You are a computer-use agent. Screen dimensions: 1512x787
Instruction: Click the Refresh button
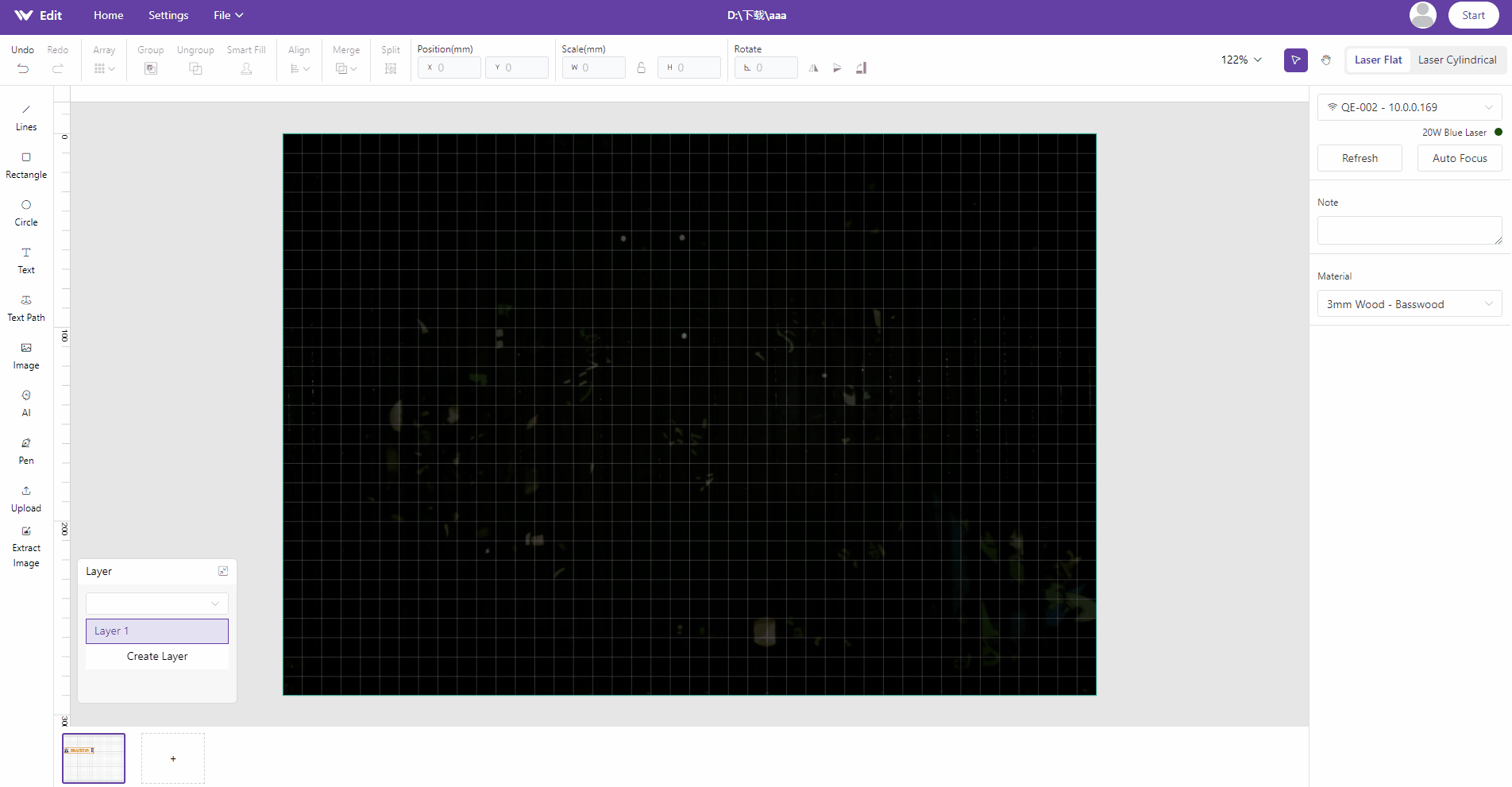pos(1360,158)
